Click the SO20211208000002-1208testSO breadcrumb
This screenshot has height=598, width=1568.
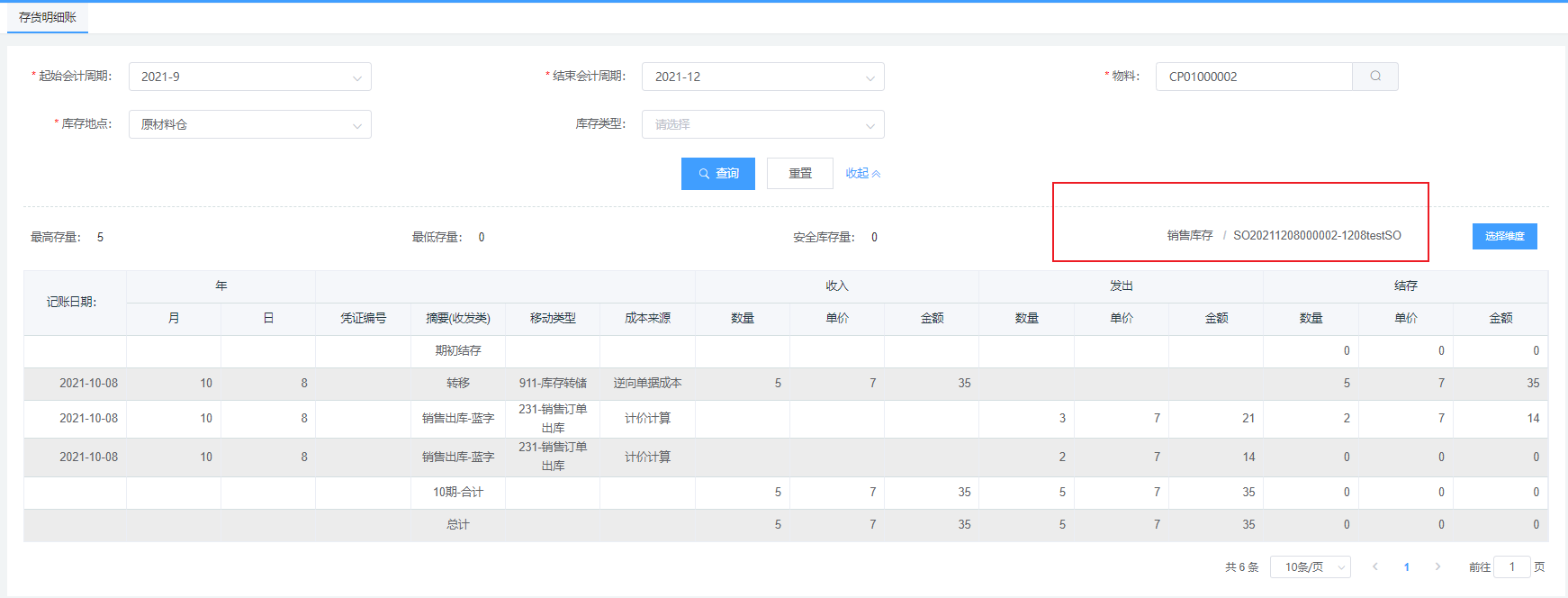(x=1316, y=235)
